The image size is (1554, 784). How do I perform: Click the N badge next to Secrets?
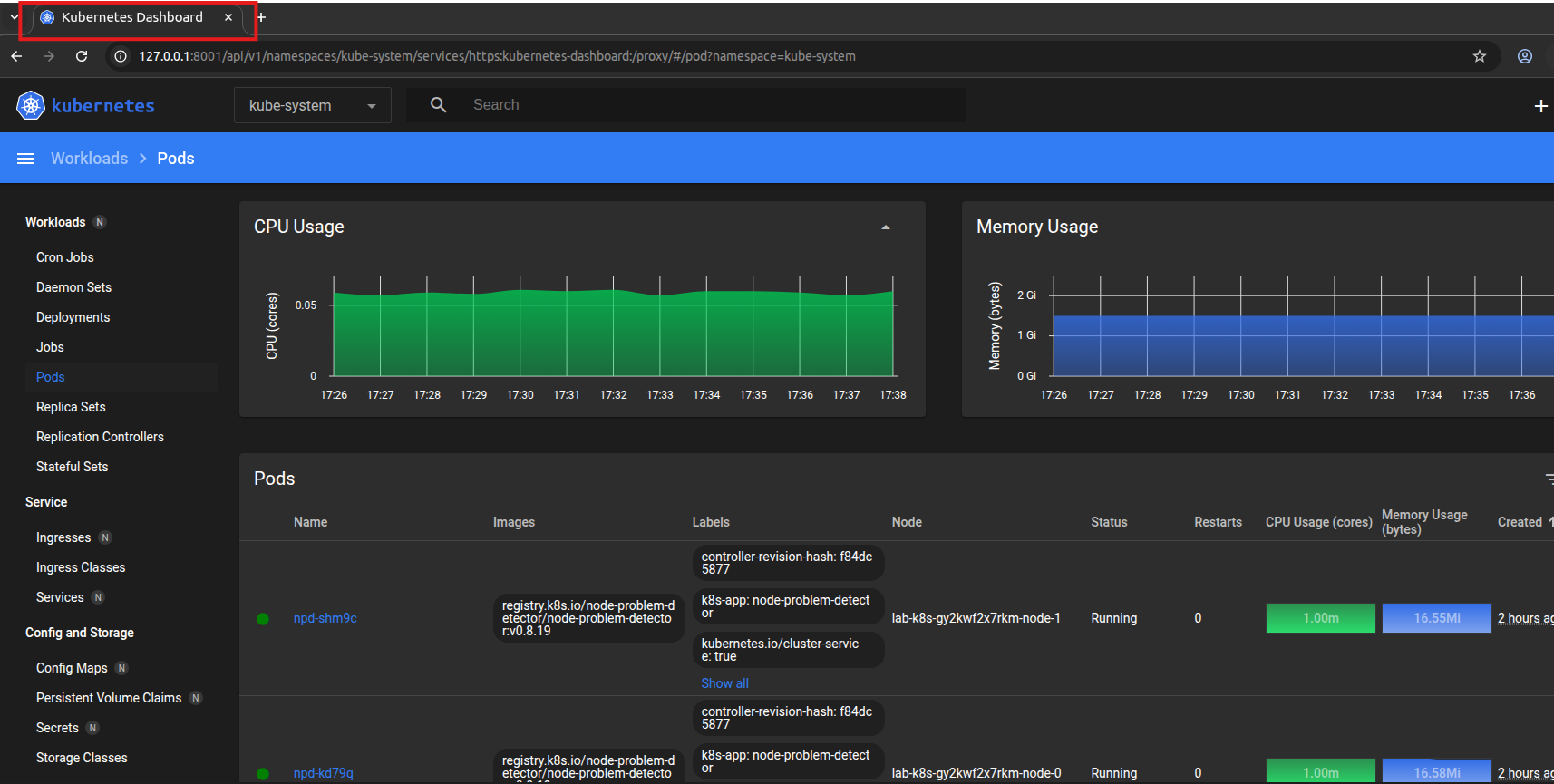[x=92, y=728]
